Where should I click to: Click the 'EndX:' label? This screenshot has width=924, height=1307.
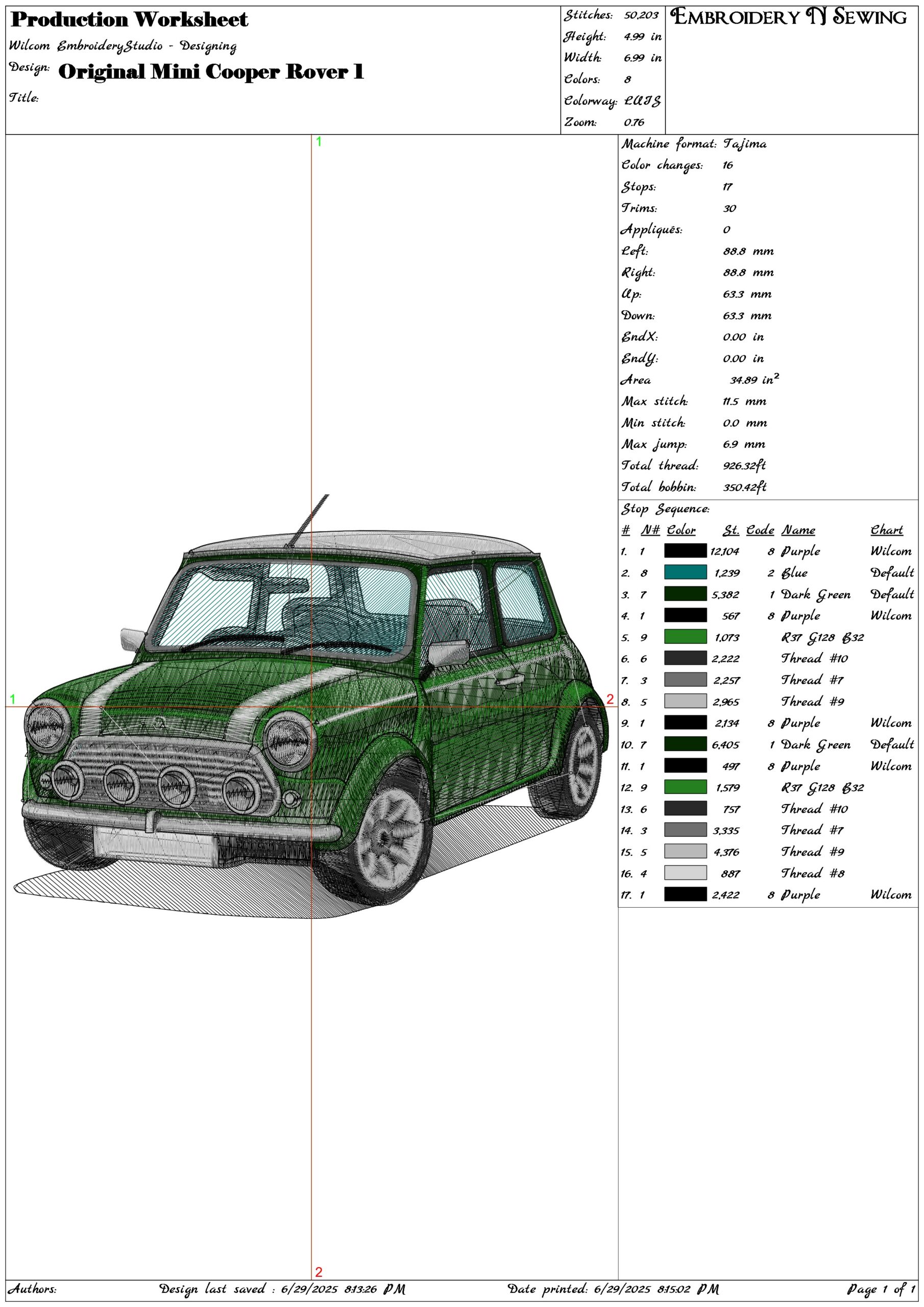pyautogui.click(x=639, y=337)
